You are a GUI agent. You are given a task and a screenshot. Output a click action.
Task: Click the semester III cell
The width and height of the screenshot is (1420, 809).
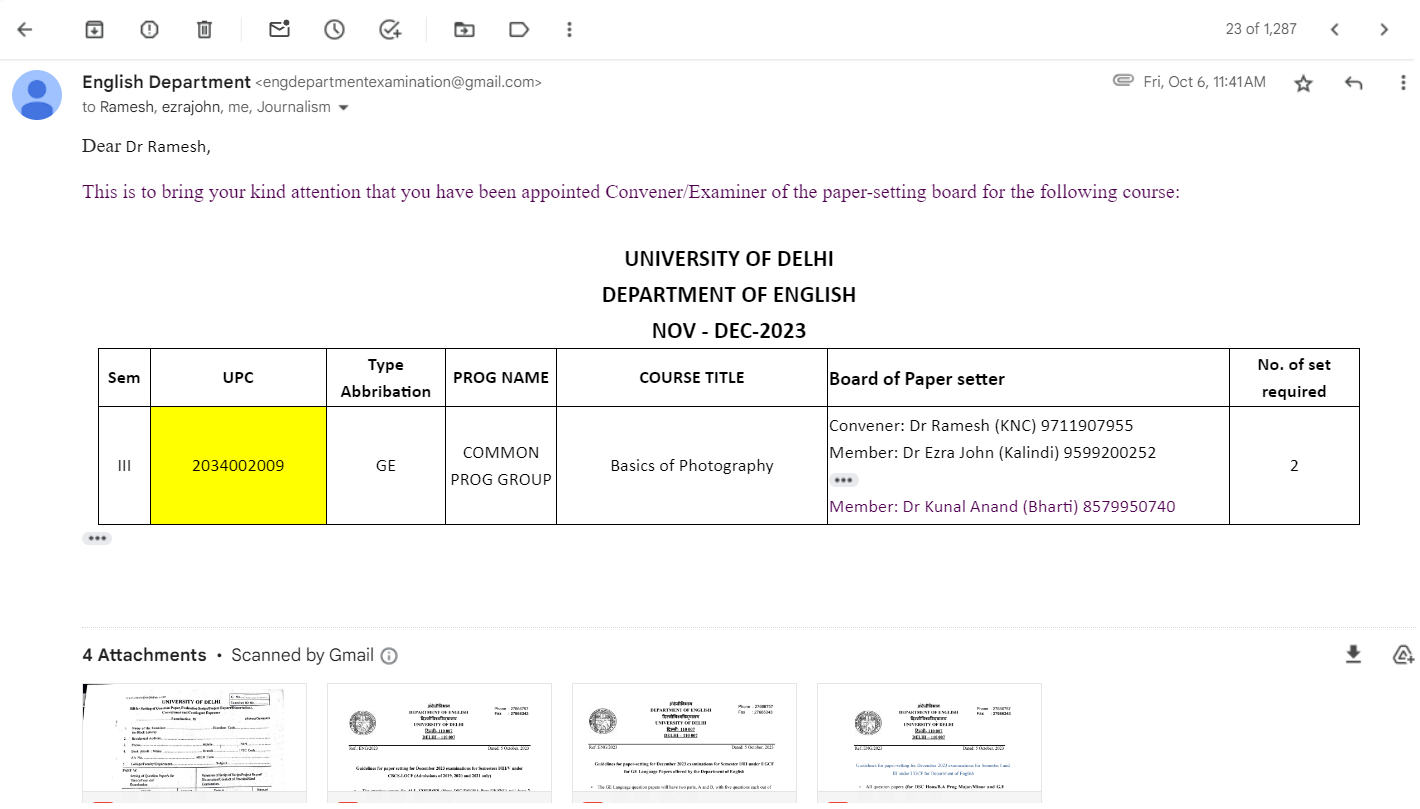coord(124,465)
